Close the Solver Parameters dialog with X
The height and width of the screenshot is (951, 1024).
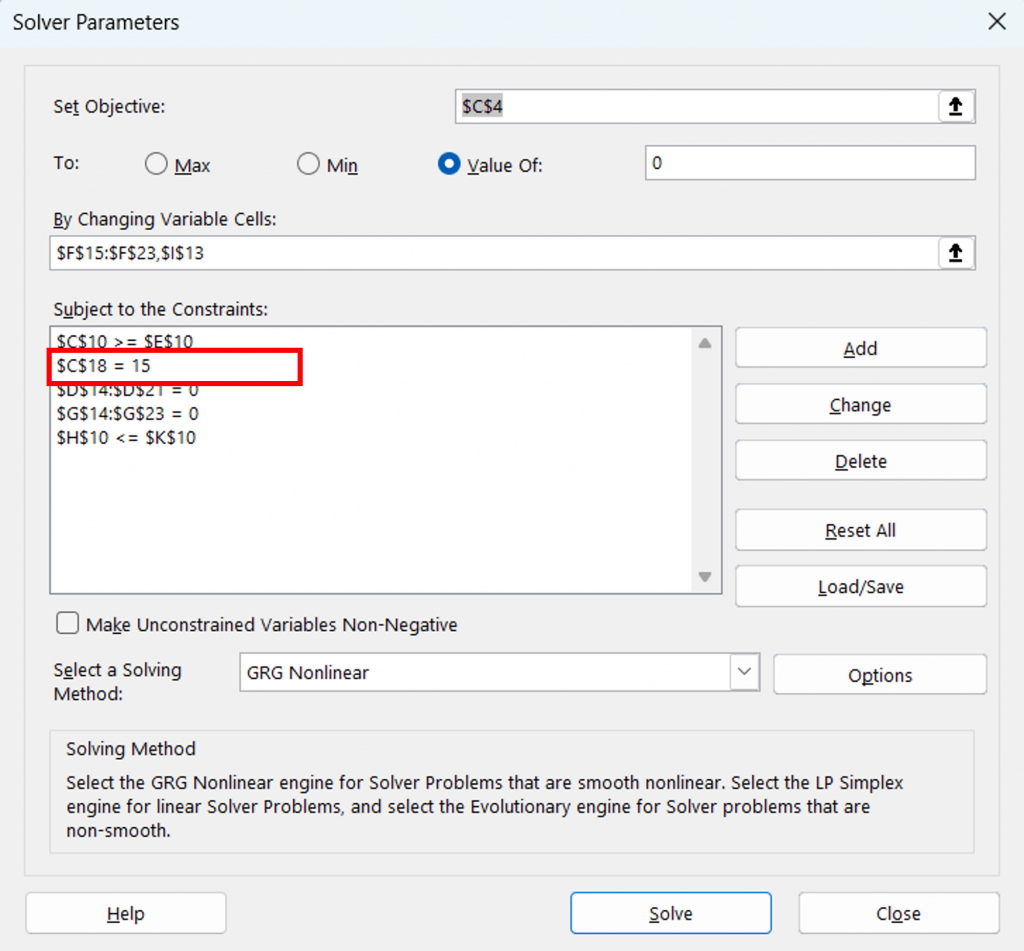pyautogui.click(x=996, y=22)
